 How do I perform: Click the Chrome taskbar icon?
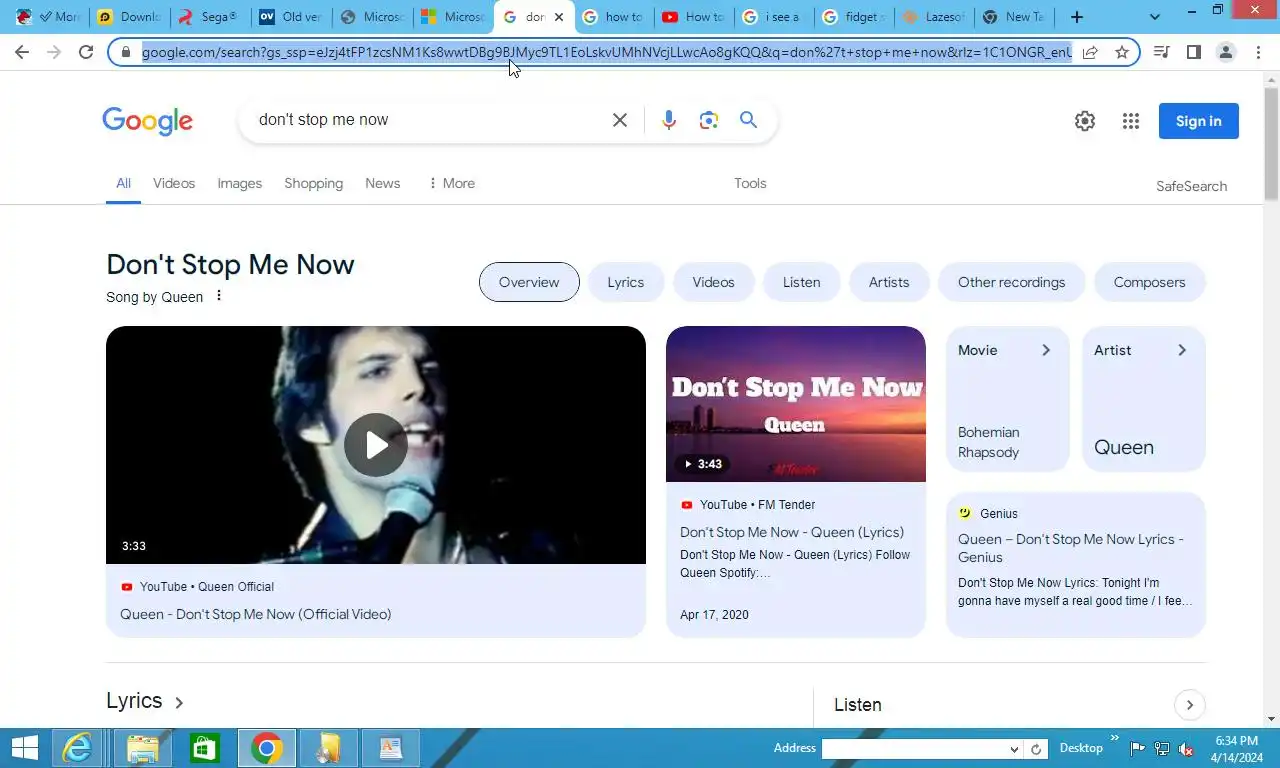(x=266, y=748)
